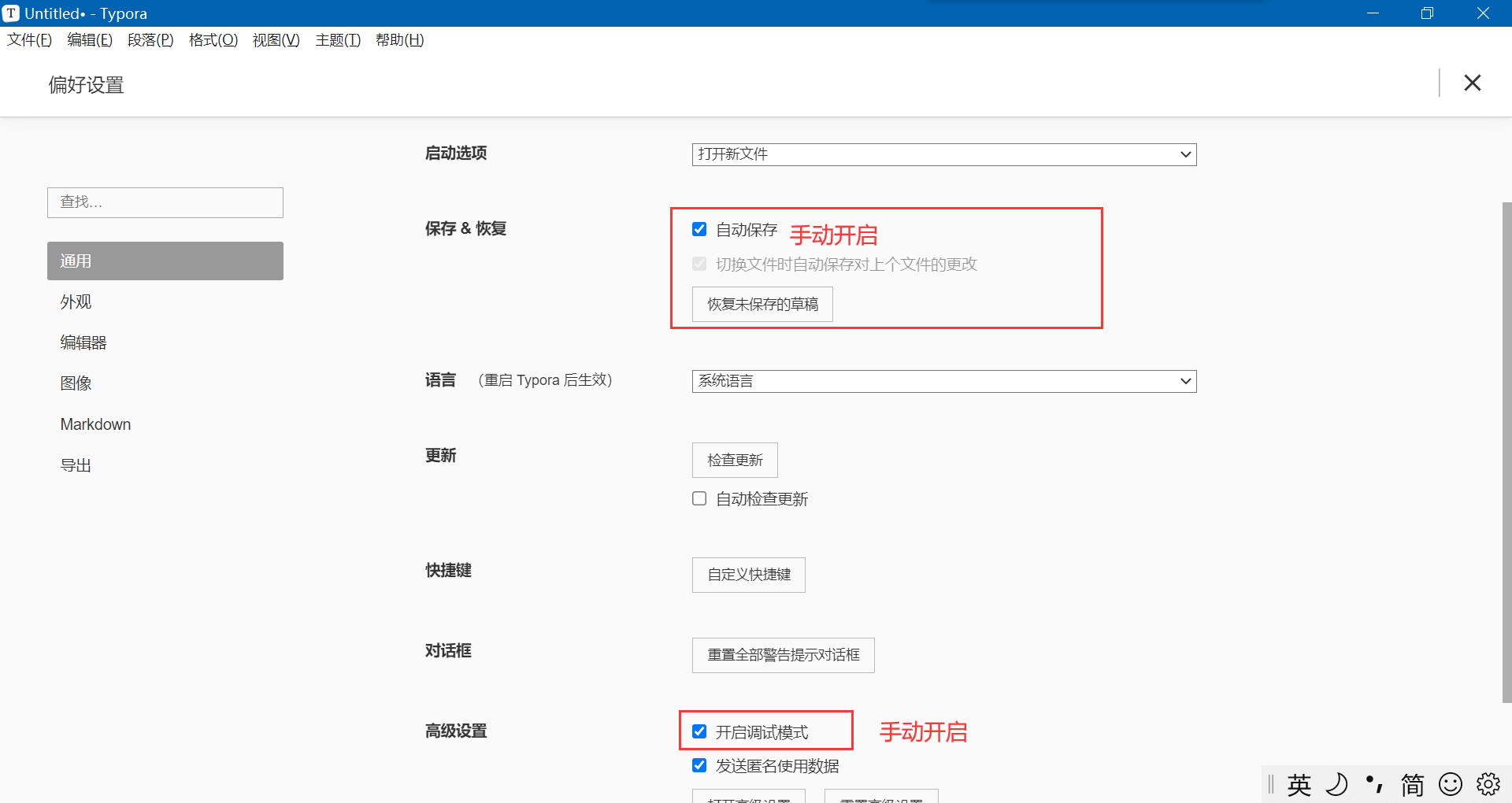The width and height of the screenshot is (1512, 803).
Task: Click the Typora app icon in title bar
Action: (11, 13)
